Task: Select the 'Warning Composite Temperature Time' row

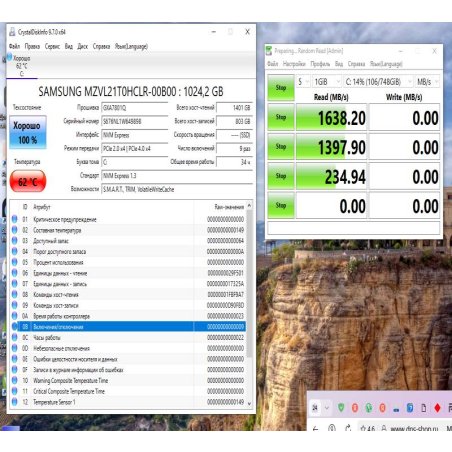Action: click(x=129, y=380)
